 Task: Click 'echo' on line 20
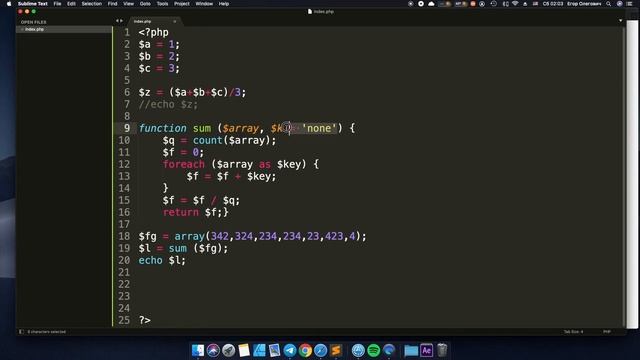click(150, 260)
